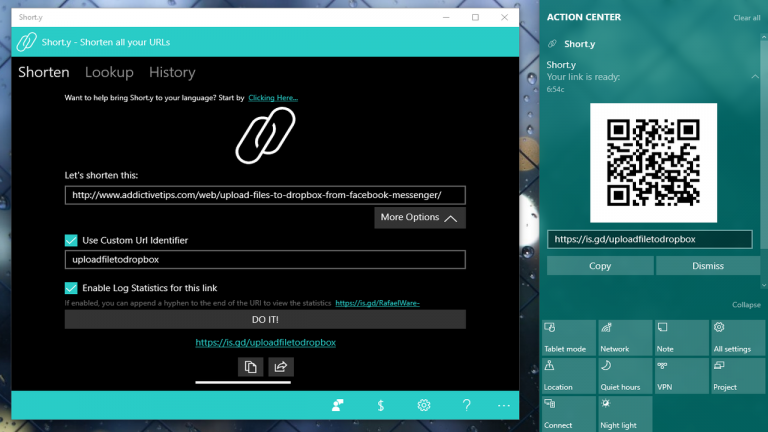Click the notification's short URL field
This screenshot has width=768, height=432.
click(649, 239)
